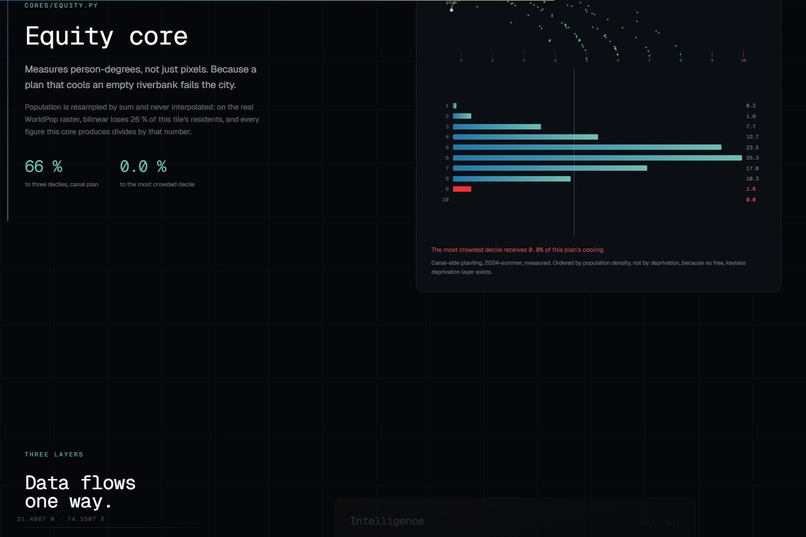806x537 pixels.
Task: Click the 'Data flows one way.' heading
Action: pyautogui.click(x=80, y=492)
